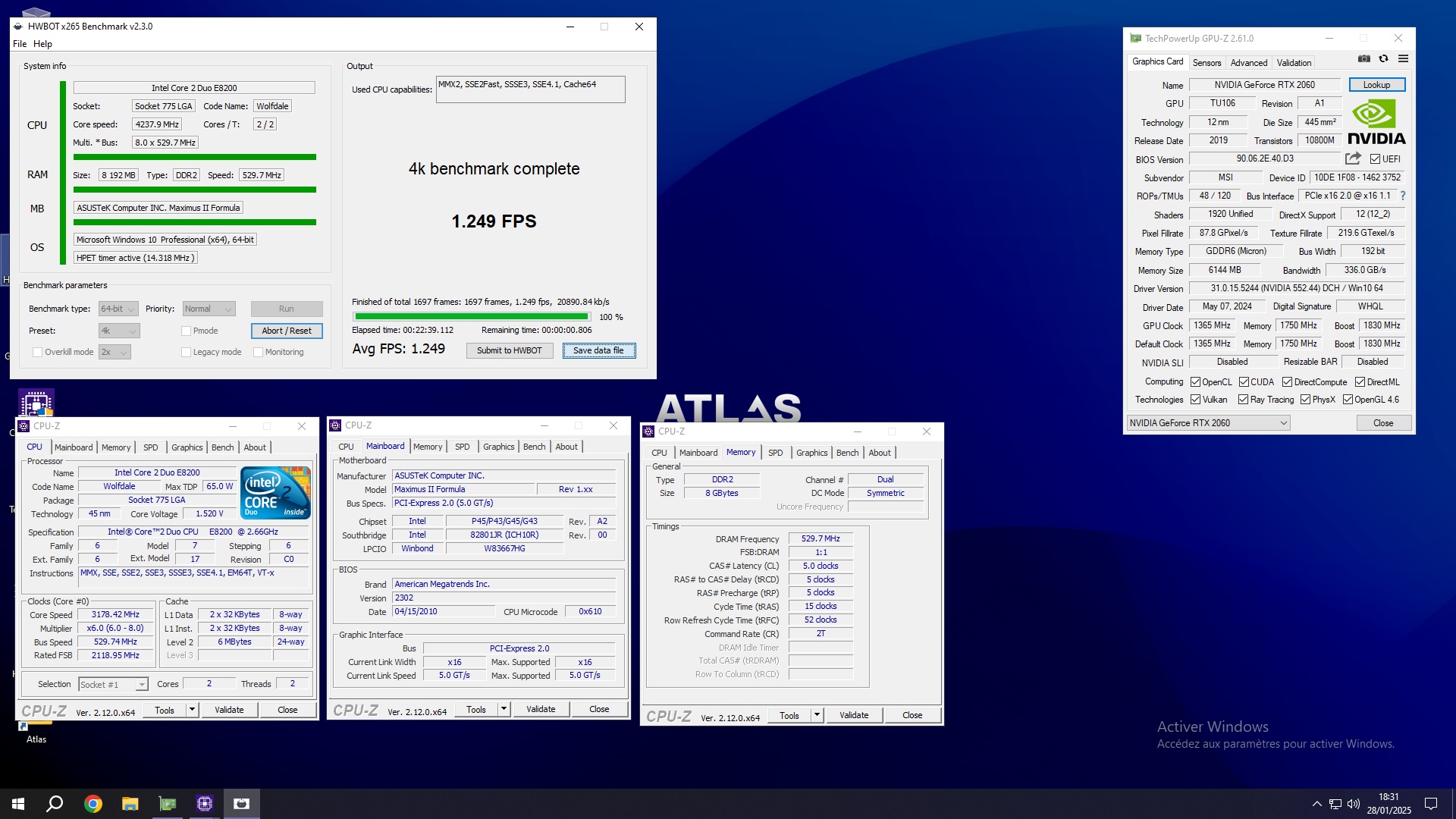Screen dimensions: 1456x819
Task: Click NVIDIA logo in GPU-Z
Action: (x=1376, y=122)
